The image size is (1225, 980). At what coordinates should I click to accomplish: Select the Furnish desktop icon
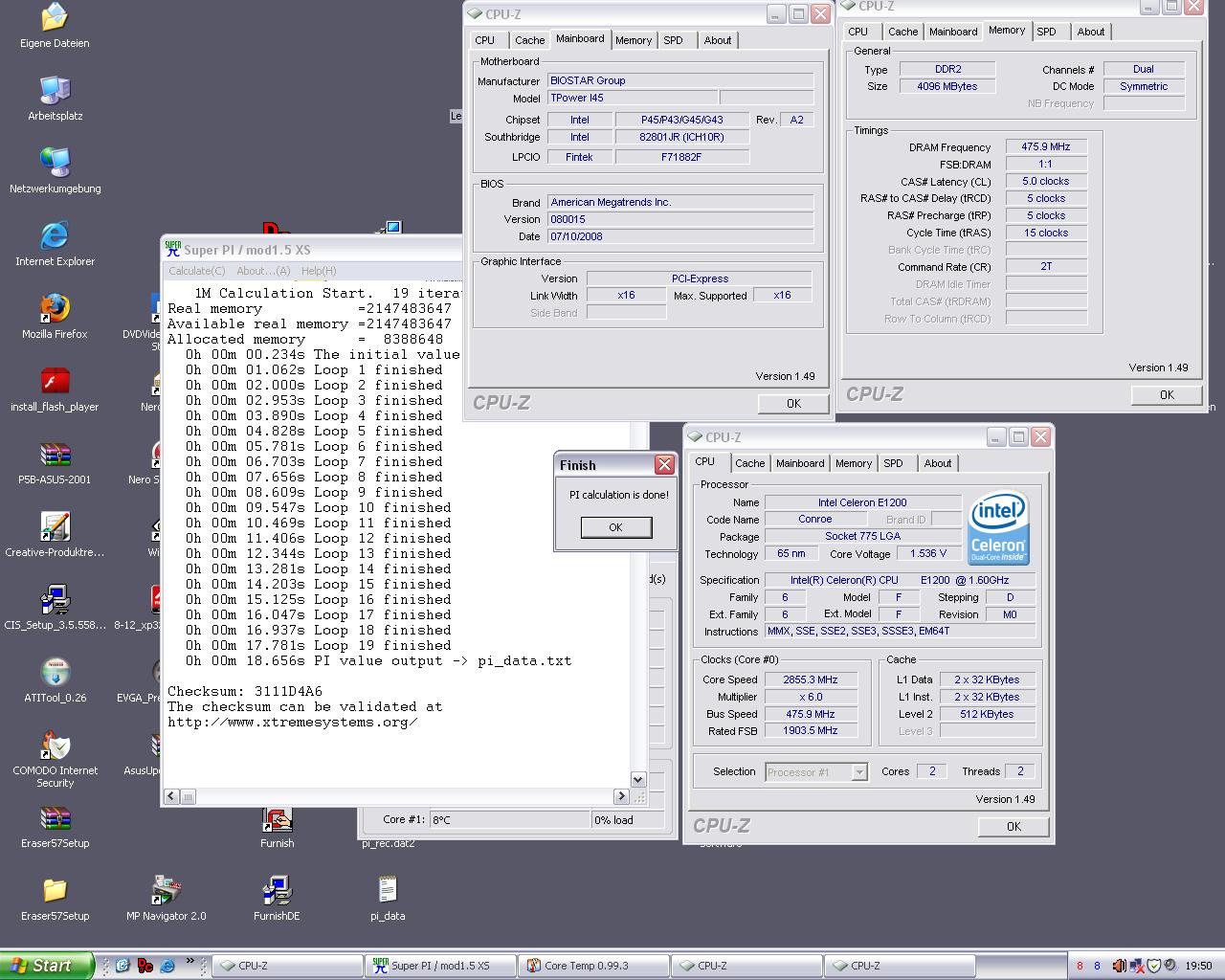[x=277, y=826]
